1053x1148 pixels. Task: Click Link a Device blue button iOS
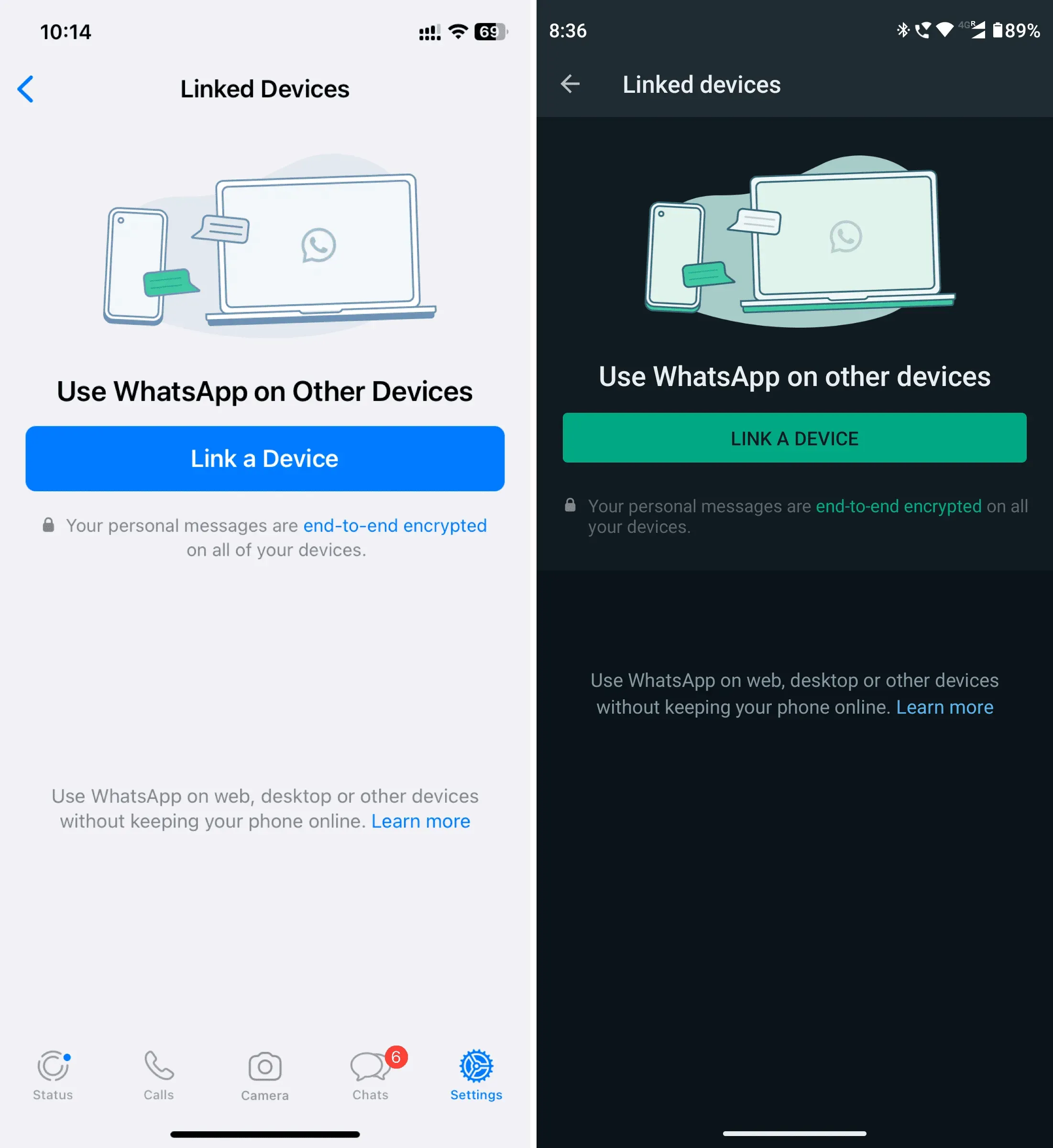264,458
